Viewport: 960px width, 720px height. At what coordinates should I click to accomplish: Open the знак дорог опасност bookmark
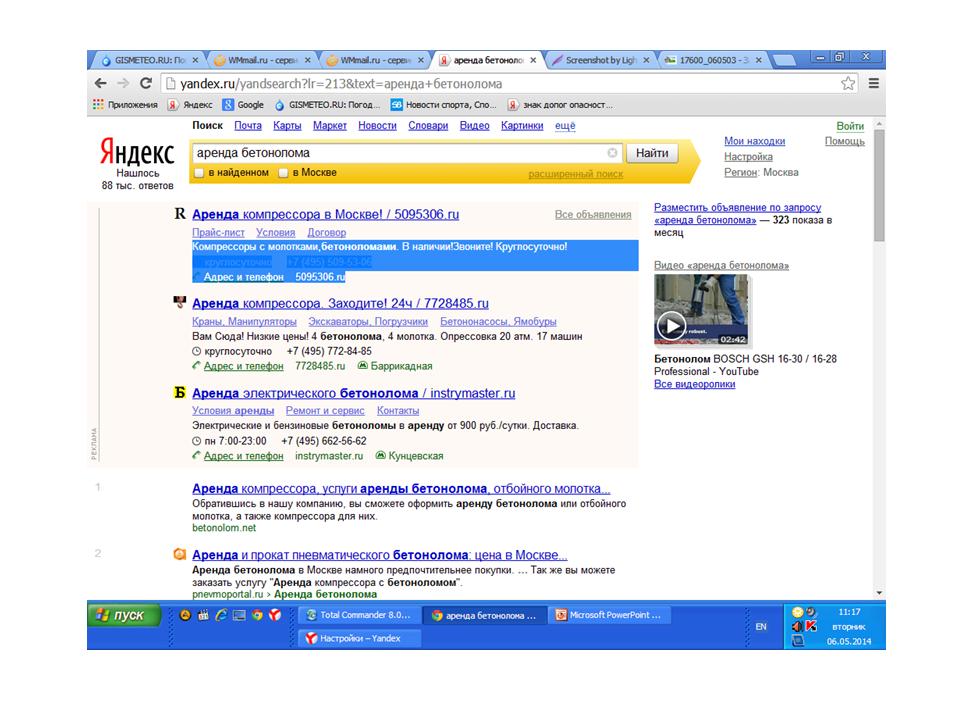[x=560, y=105]
